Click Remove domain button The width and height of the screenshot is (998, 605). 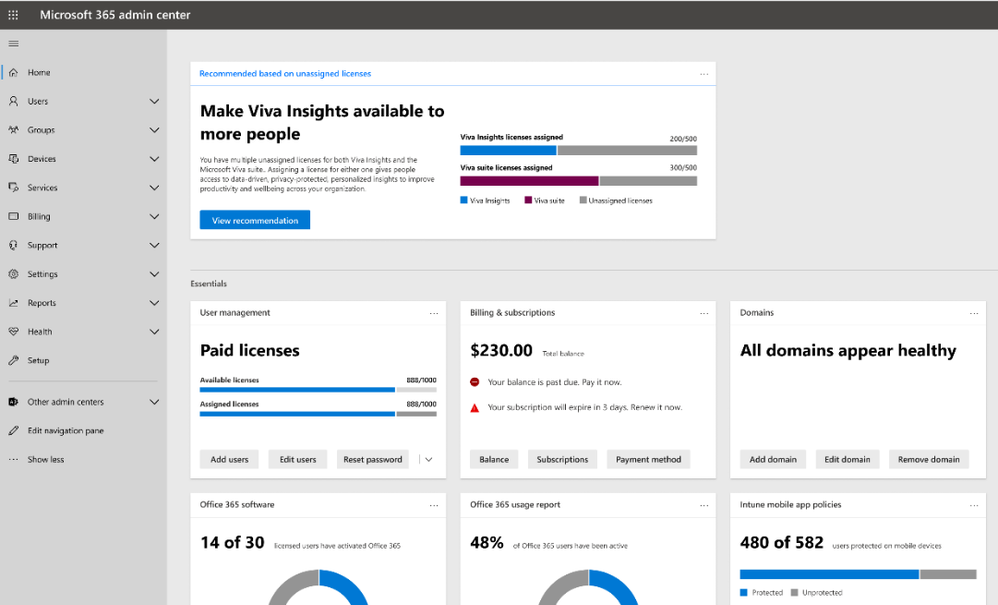(929, 459)
